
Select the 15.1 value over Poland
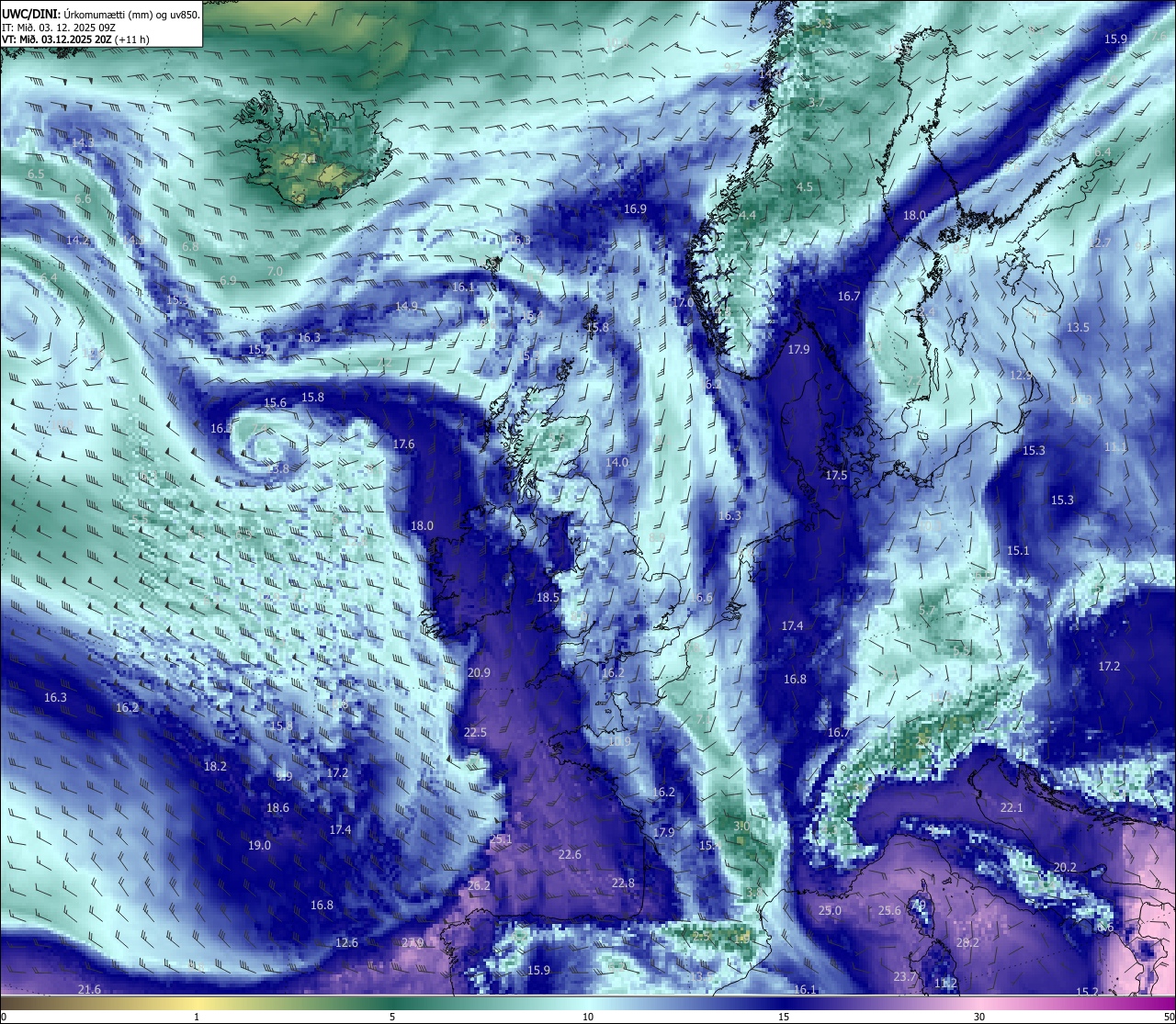[x=1018, y=550]
